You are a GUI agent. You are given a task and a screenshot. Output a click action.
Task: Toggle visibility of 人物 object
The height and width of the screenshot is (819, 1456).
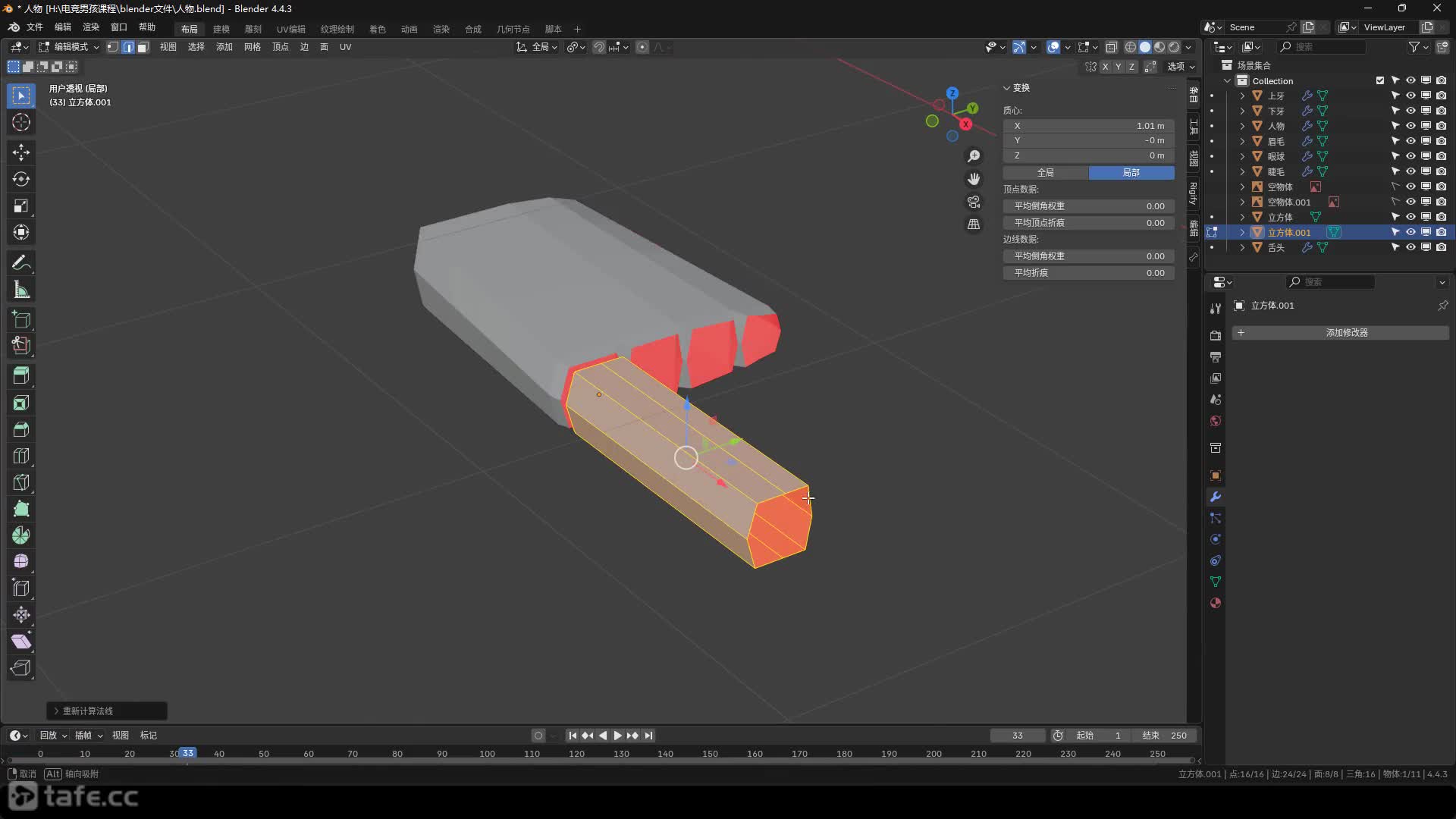click(x=1410, y=126)
